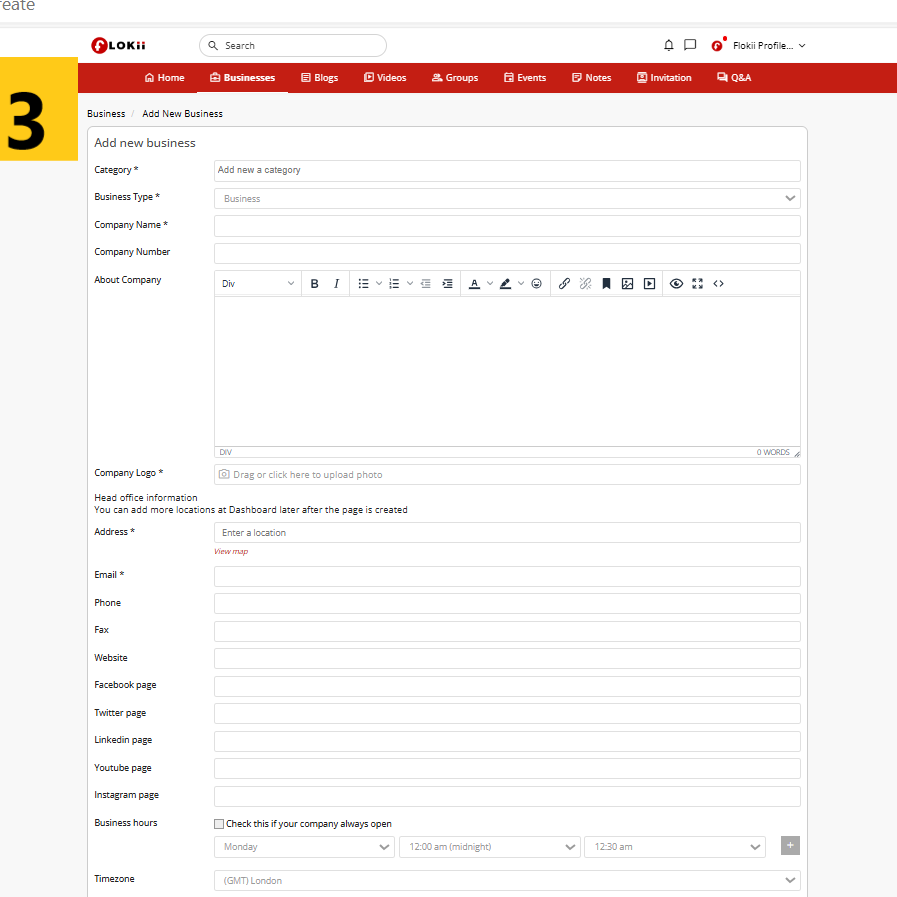Open the Monday day selector dropdown

(x=304, y=847)
